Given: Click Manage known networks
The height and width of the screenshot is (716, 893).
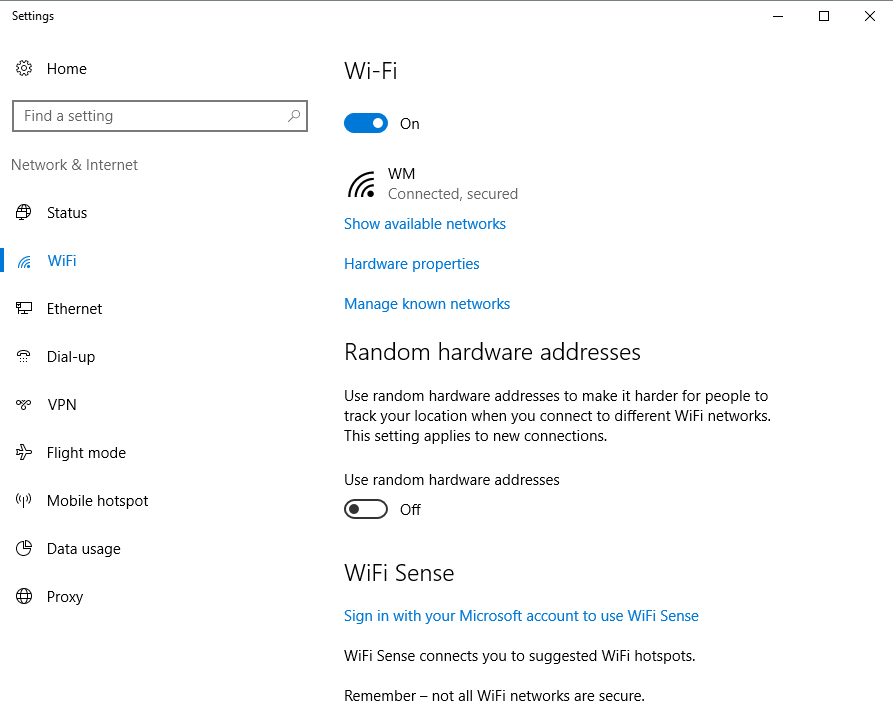Looking at the screenshot, I should [x=427, y=303].
